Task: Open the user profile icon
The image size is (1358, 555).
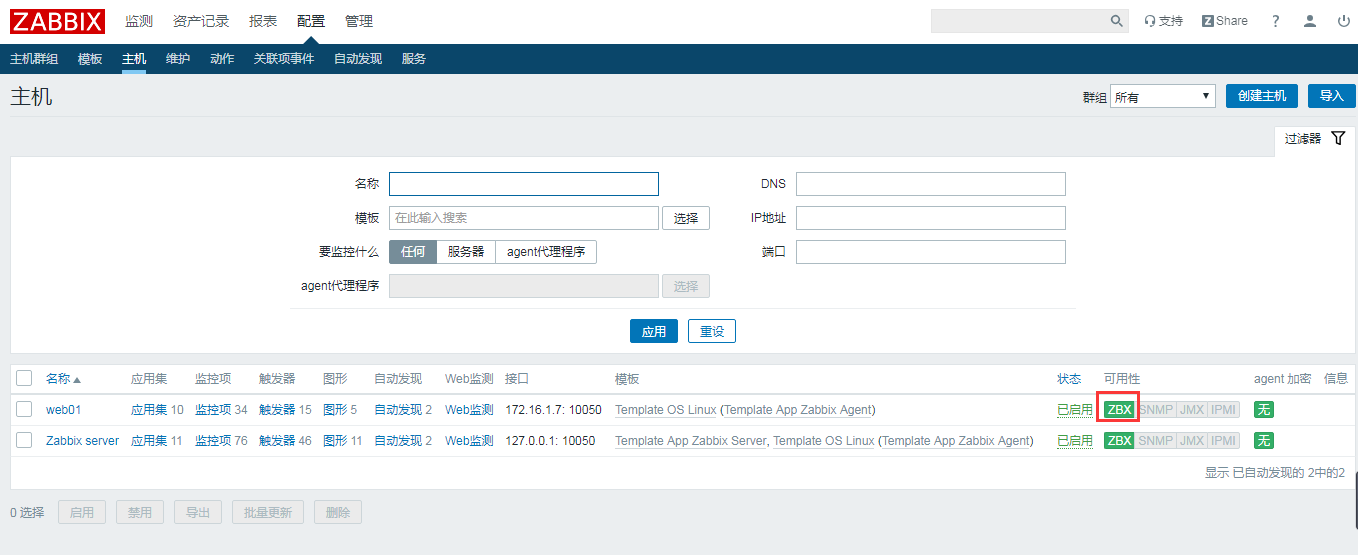Action: click(x=1310, y=21)
